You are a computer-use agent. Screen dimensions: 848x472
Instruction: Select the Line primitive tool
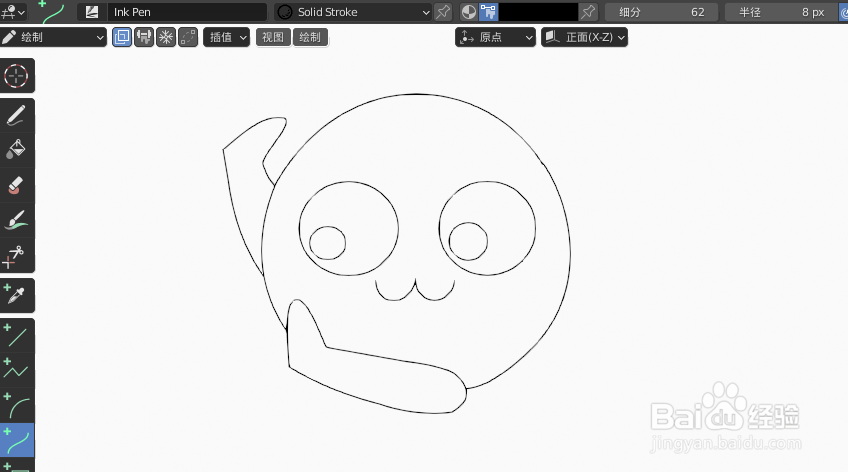pos(16,335)
